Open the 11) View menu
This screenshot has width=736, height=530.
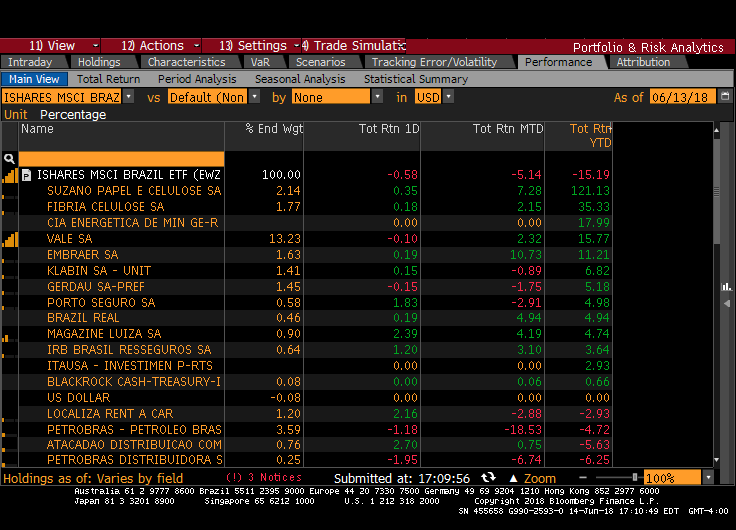point(52,46)
